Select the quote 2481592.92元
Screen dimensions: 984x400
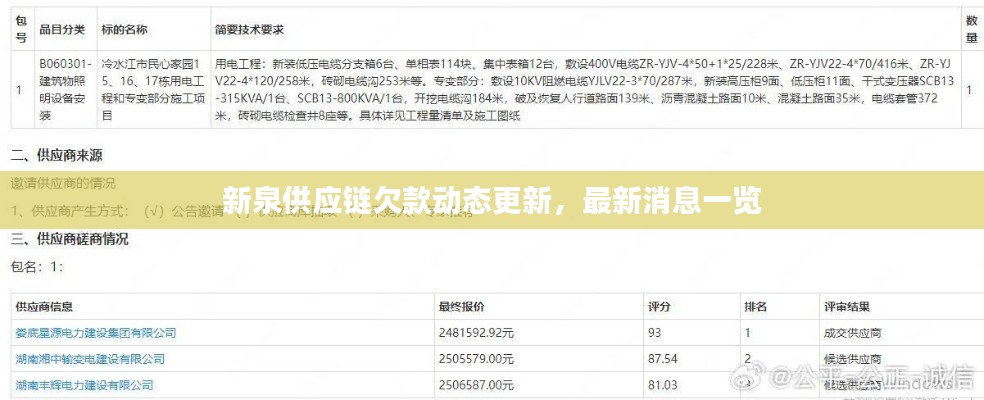point(477,333)
